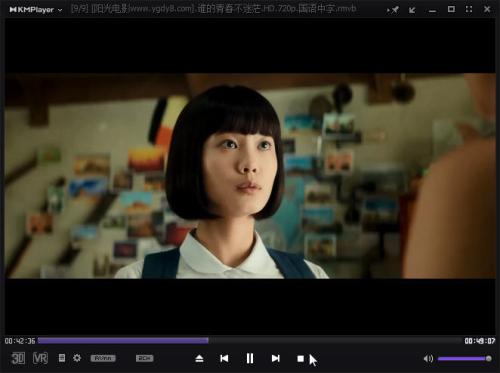Enter fullscreen mode with corner brackets icon
This screenshot has width=500, height=373.
(x=469, y=9)
